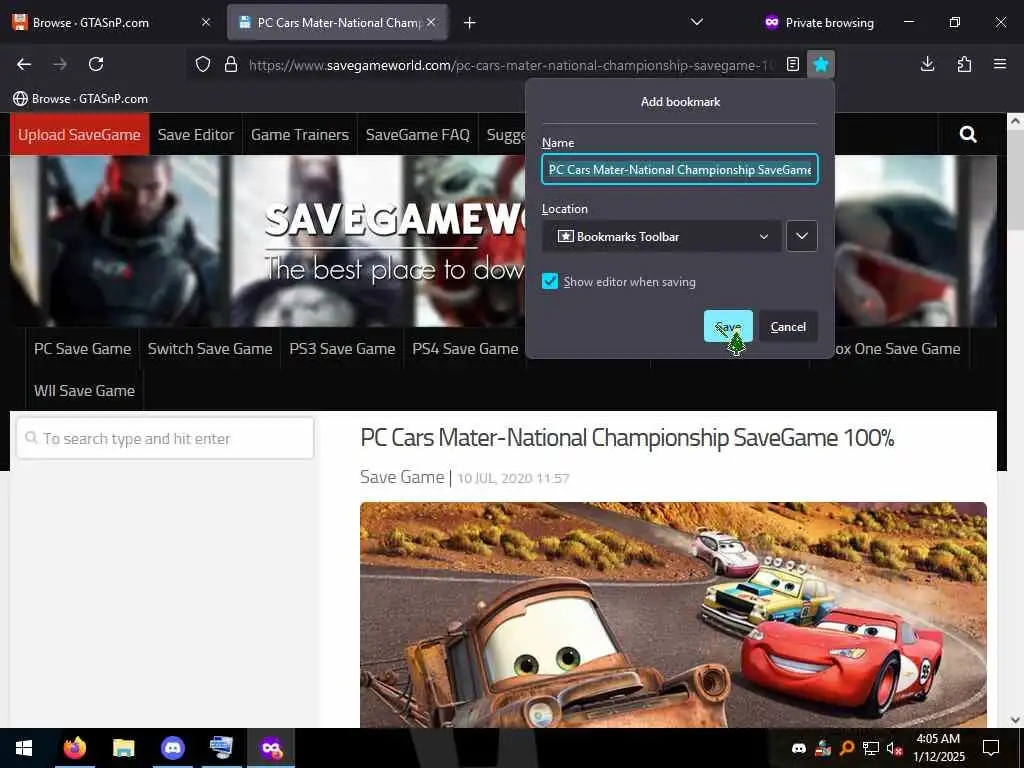Open Save Editor menu item

(195, 135)
